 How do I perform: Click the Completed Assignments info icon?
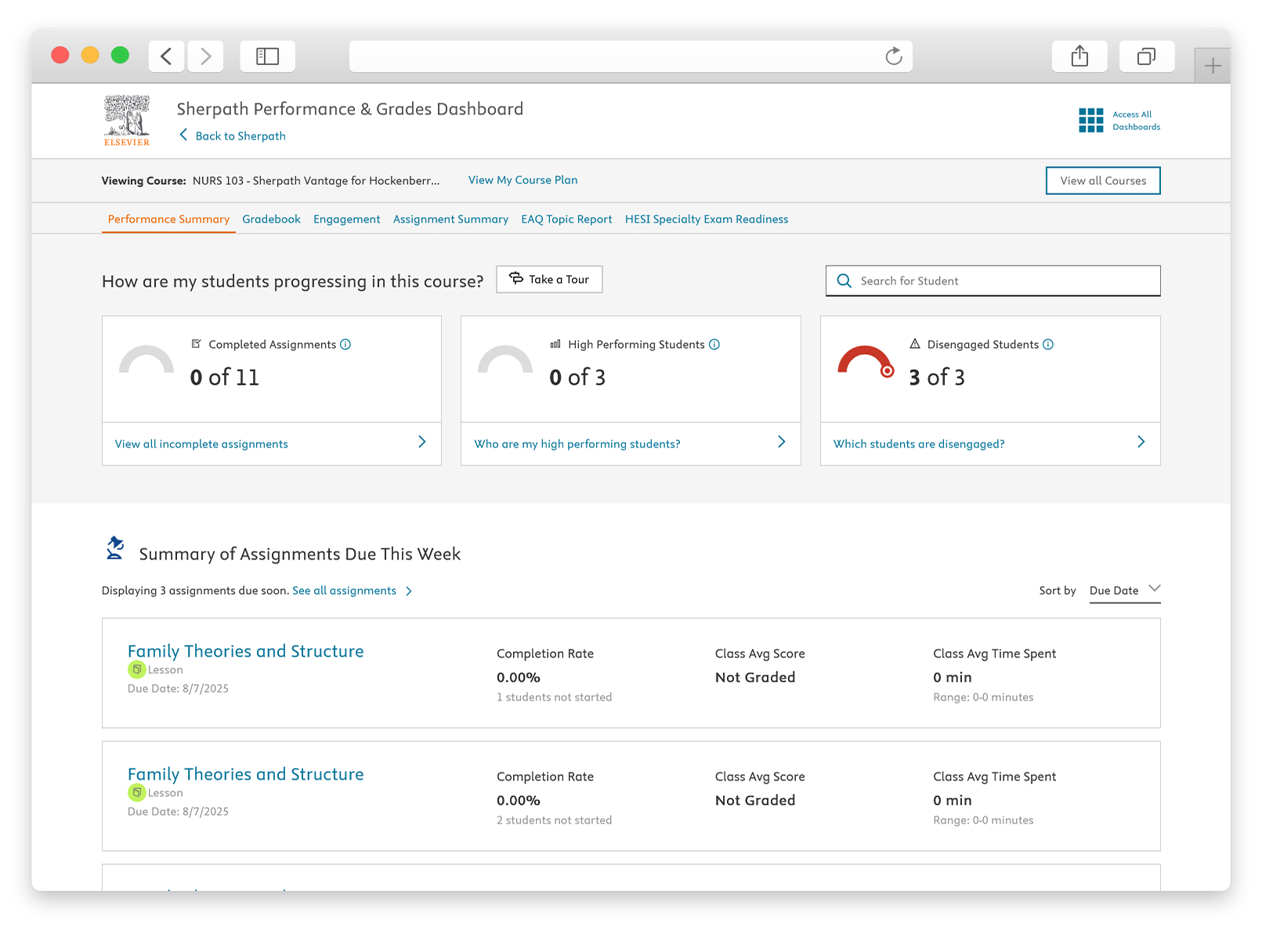345,345
